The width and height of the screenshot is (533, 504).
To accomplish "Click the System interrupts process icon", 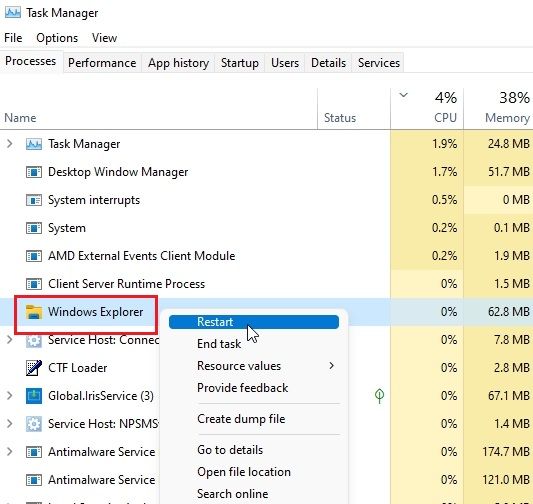I will tap(34, 200).
